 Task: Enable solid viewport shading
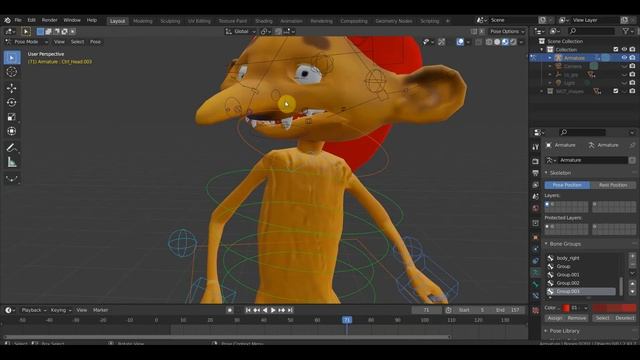[x=497, y=42]
